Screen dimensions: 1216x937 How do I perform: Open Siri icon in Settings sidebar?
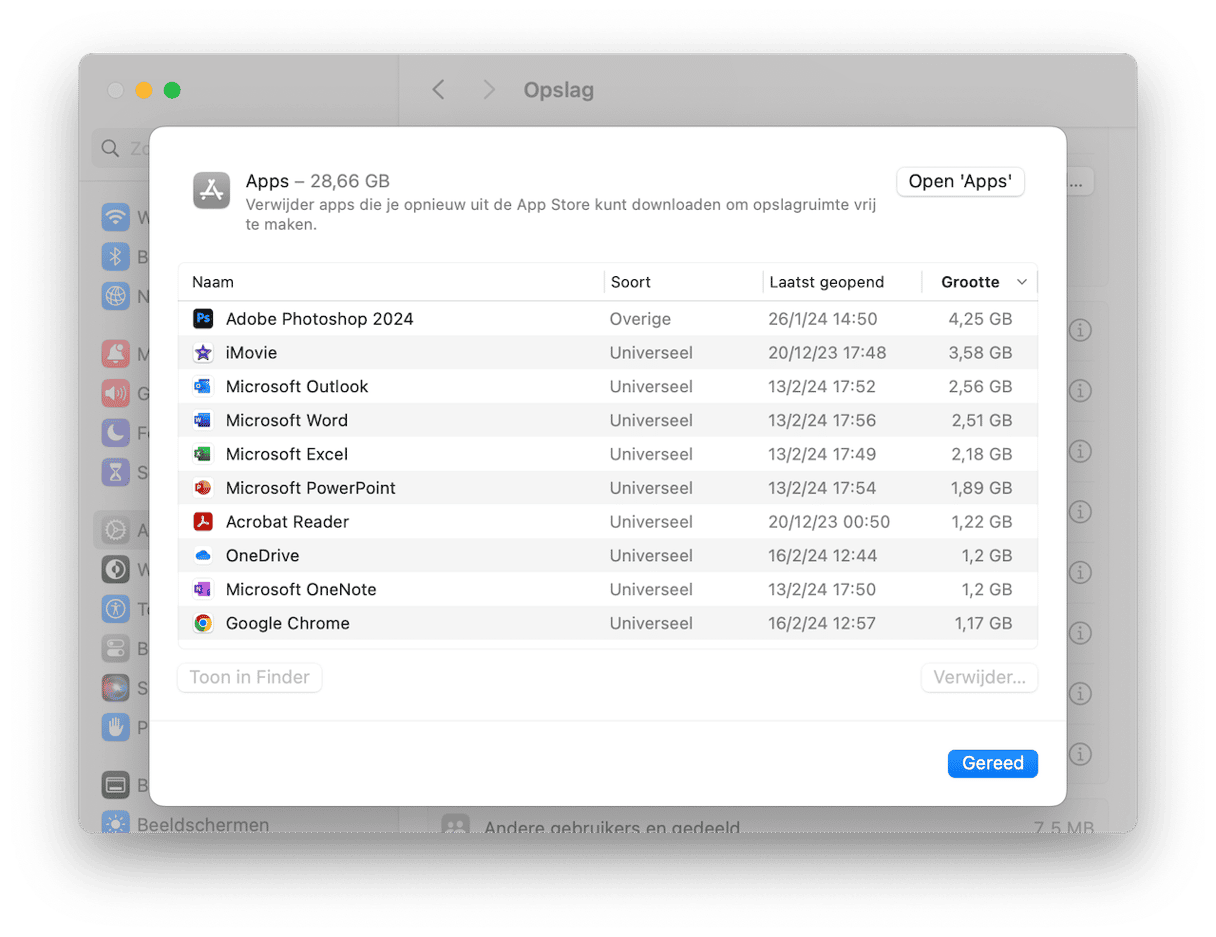pyautogui.click(x=116, y=687)
